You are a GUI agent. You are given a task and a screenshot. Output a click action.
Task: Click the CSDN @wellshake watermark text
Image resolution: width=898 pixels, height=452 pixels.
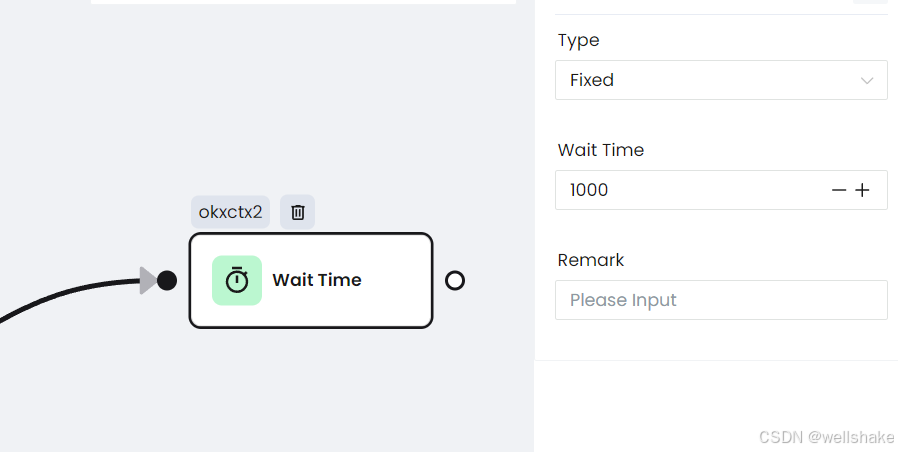tap(826, 437)
